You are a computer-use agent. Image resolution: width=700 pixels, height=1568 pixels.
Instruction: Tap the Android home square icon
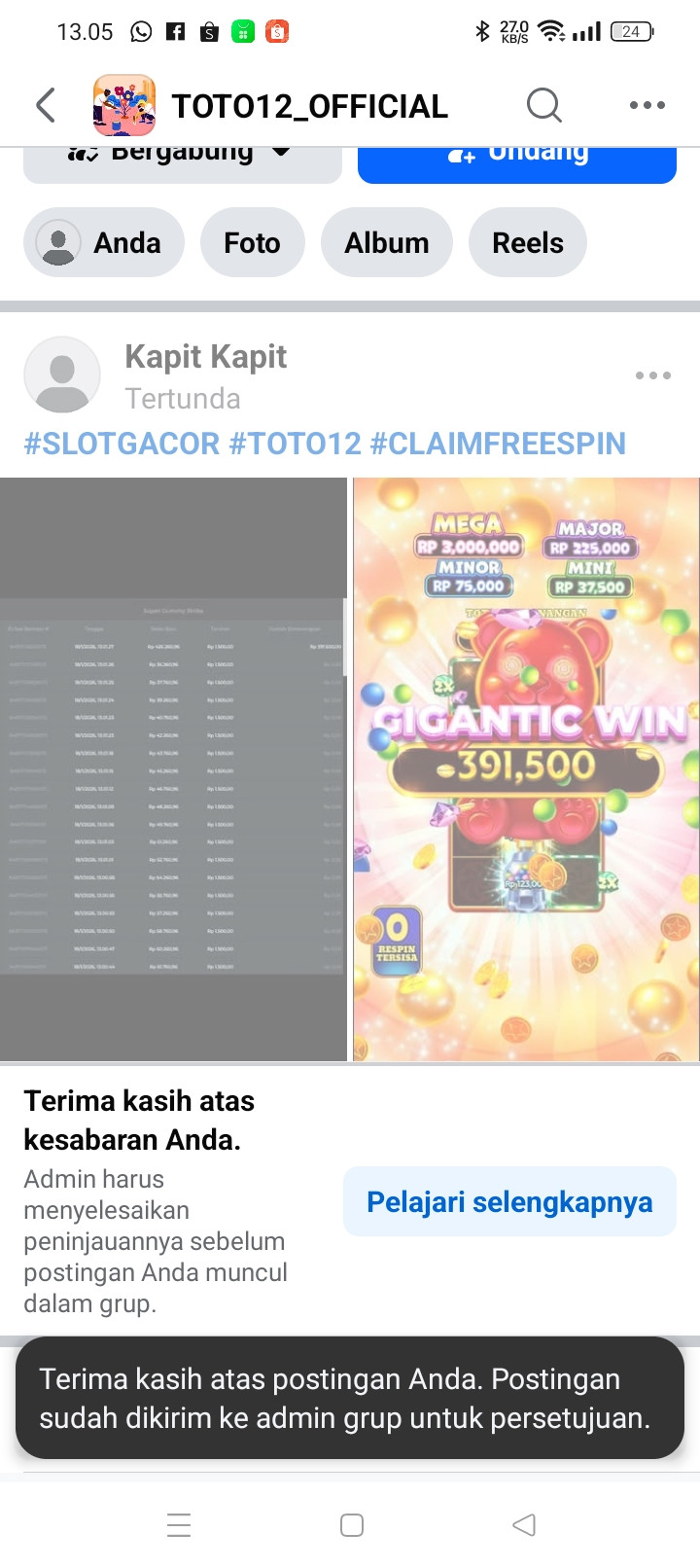(x=352, y=1524)
